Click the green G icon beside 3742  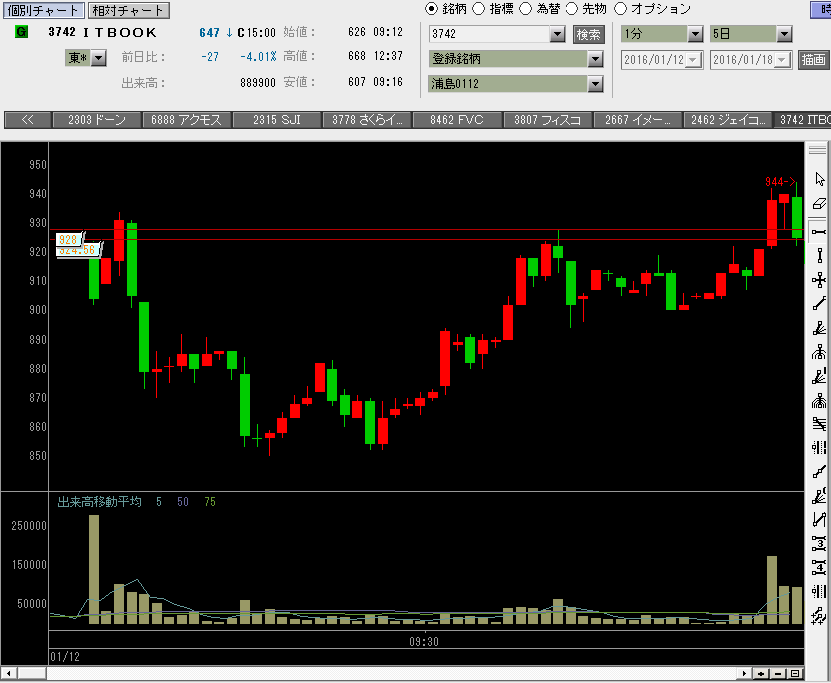pyautogui.click(x=21, y=32)
